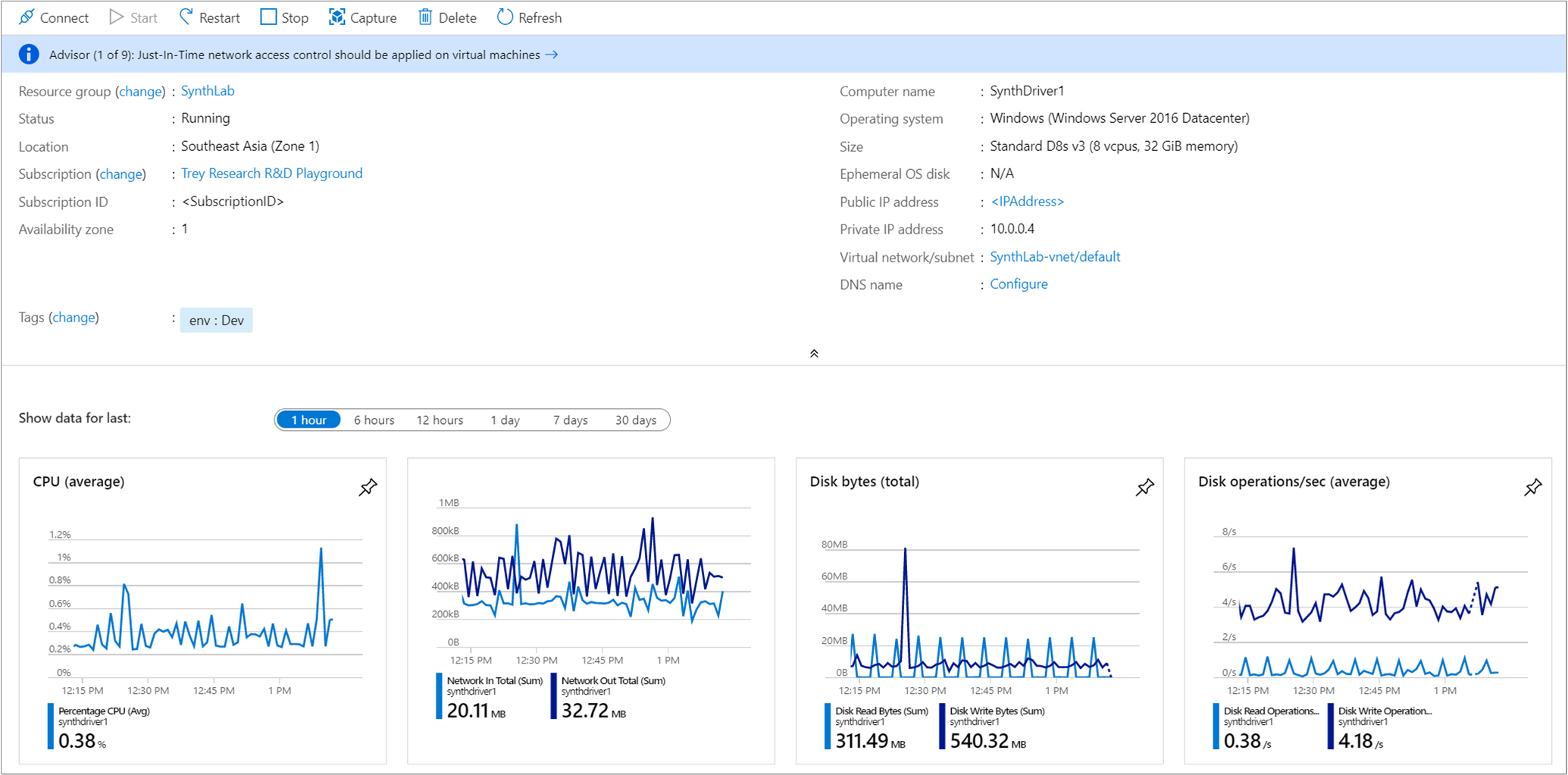
Task: Open the SynthLab resource group link
Action: [x=208, y=91]
